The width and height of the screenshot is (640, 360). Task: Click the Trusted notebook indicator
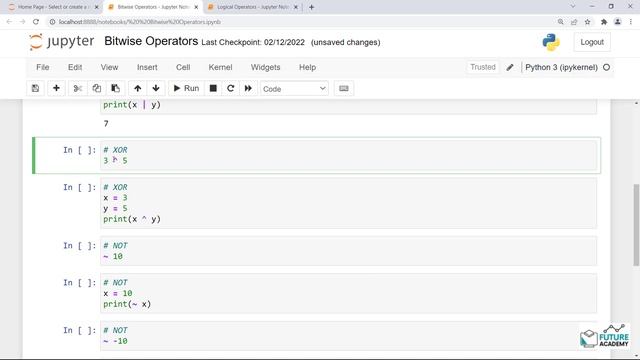(482, 67)
